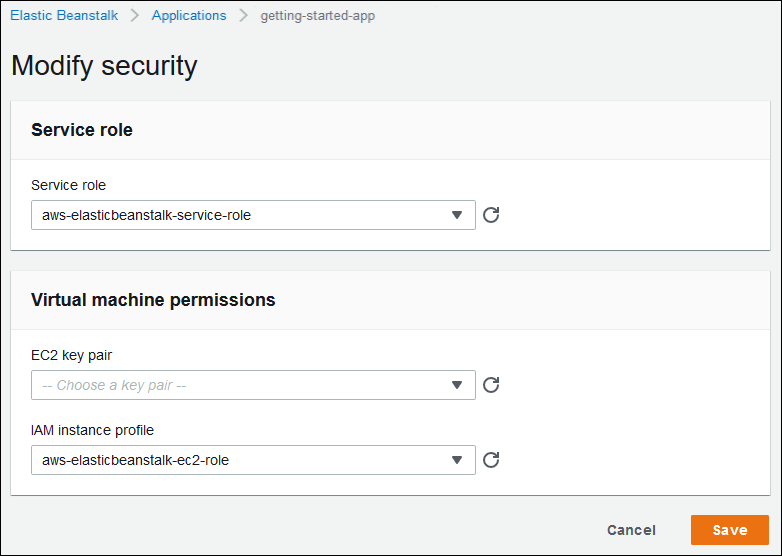The width and height of the screenshot is (782, 556).
Task: Click the Service role dropdown arrow
Action: click(x=457, y=215)
